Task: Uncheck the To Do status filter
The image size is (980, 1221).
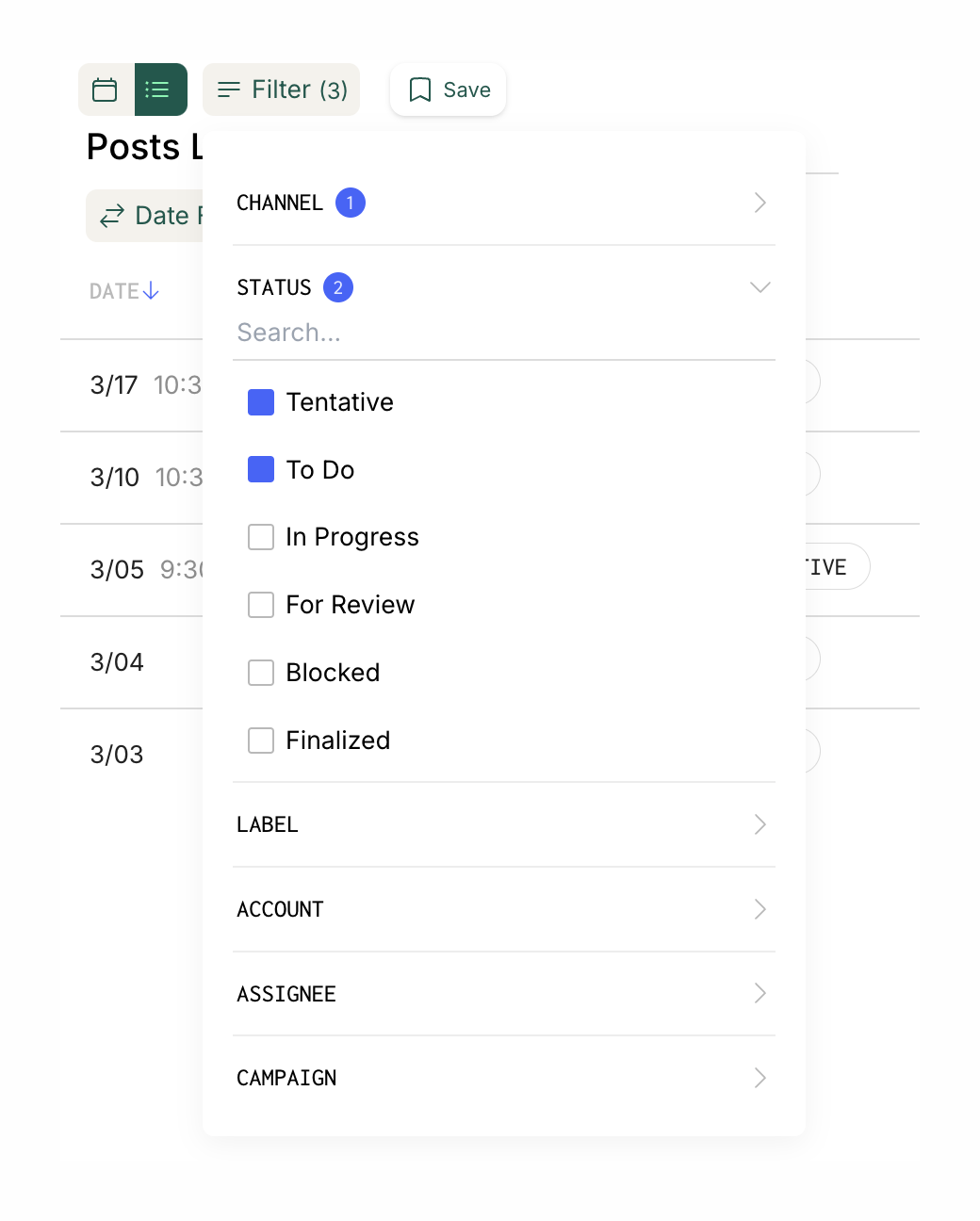Action: click(x=260, y=469)
